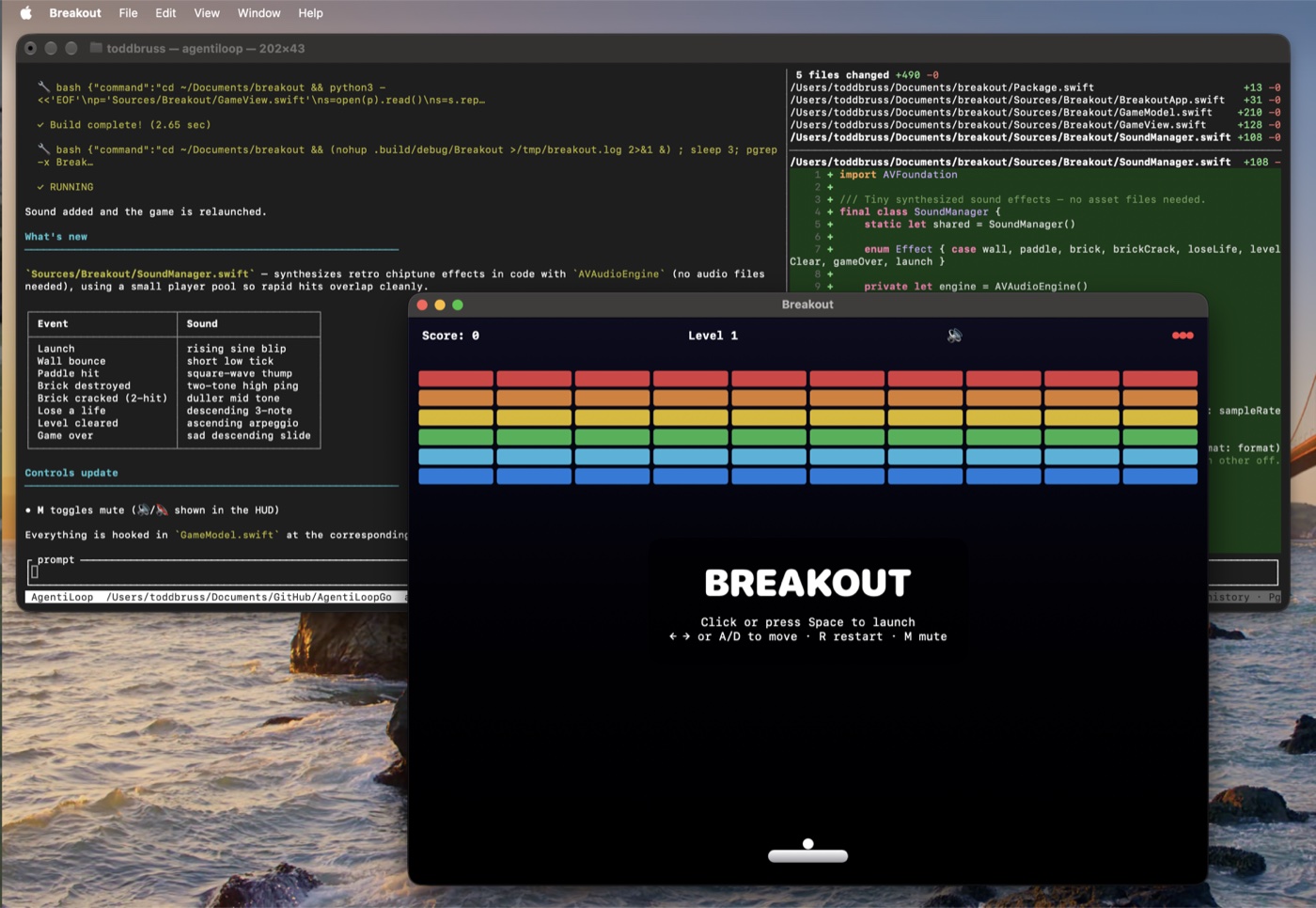Click the red lives indicator in Breakout
The height and width of the screenshot is (908, 1316).
(1183, 336)
